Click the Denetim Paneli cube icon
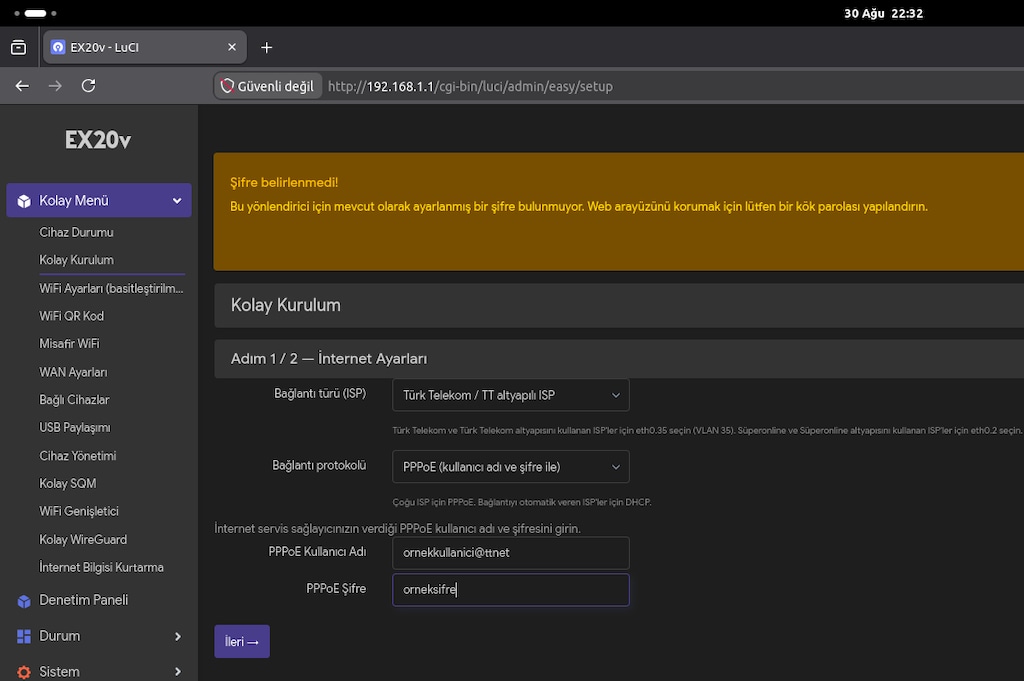 point(24,601)
